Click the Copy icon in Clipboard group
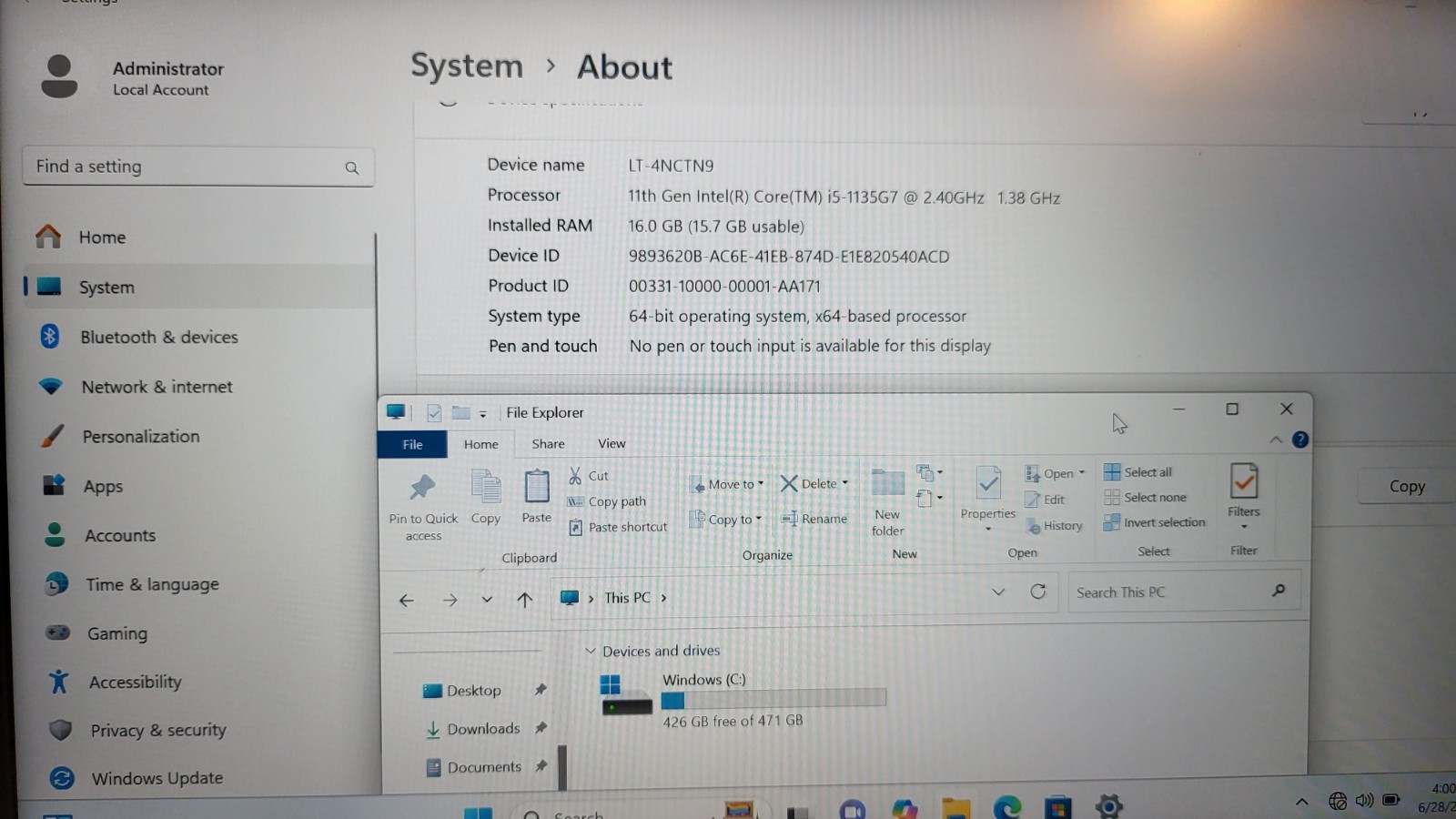This screenshot has height=819, width=1456. (486, 487)
